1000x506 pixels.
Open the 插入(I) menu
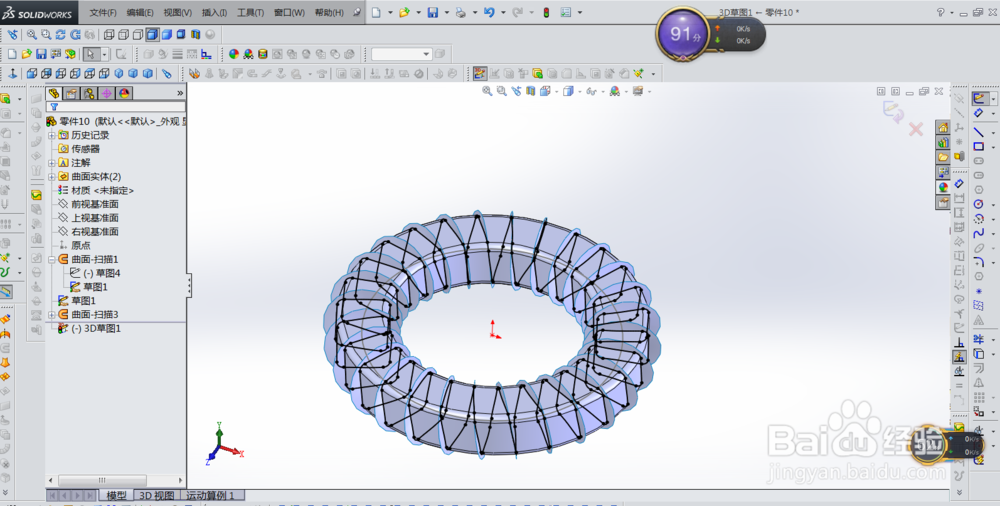[x=214, y=12]
